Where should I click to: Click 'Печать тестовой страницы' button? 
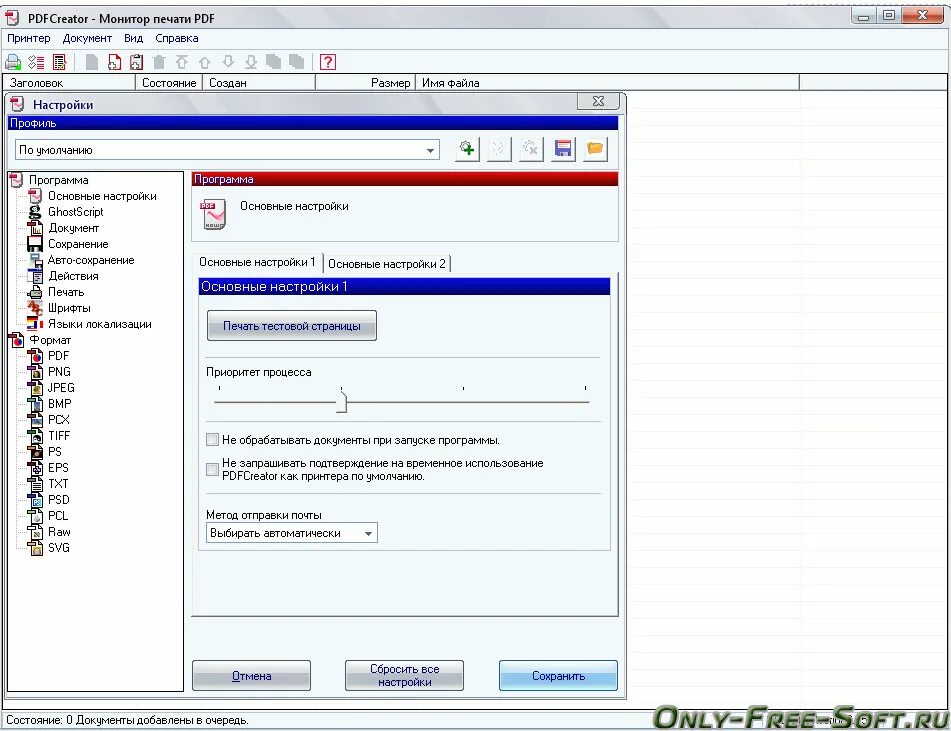coord(292,326)
